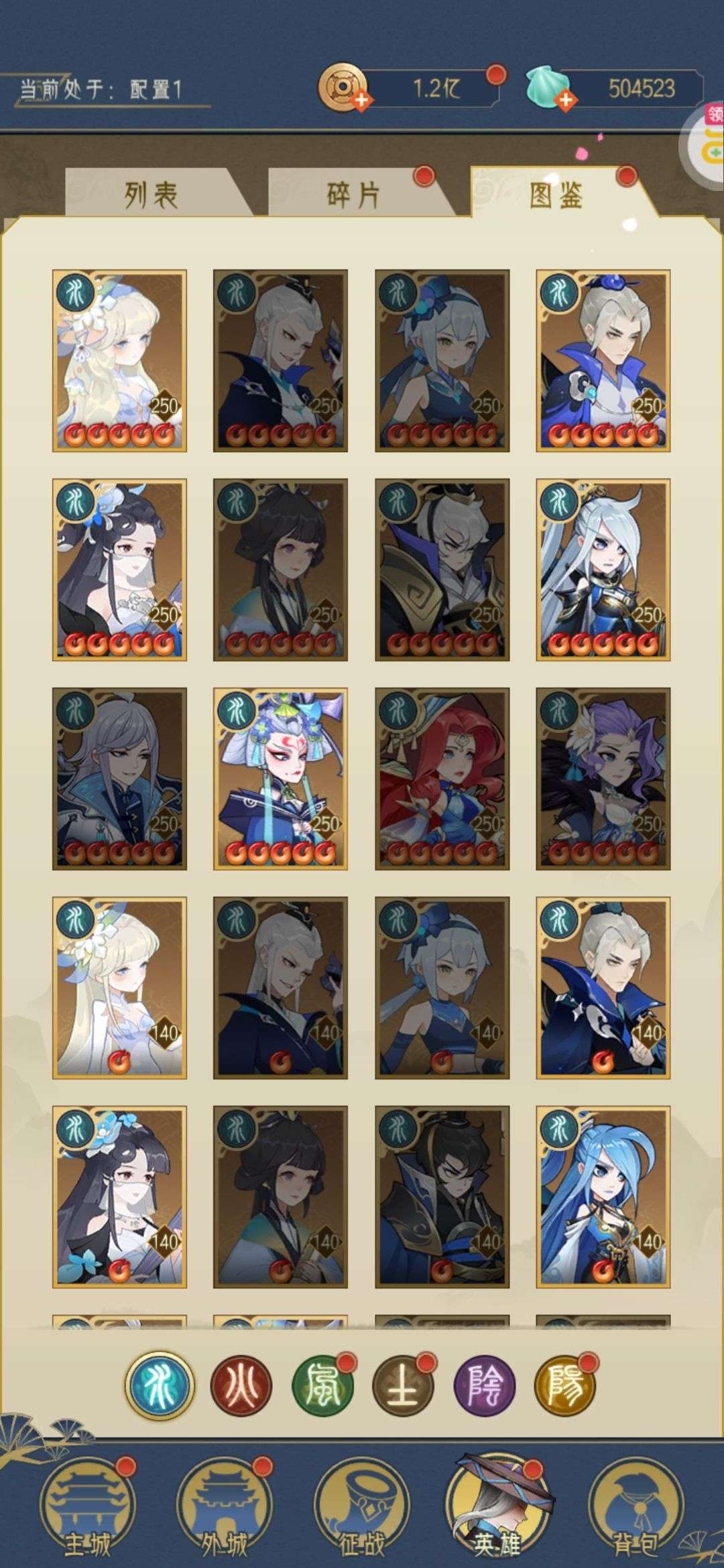Screen dimensions: 724x1568
Task: Filter heroes by earth element
Action: point(404,1386)
